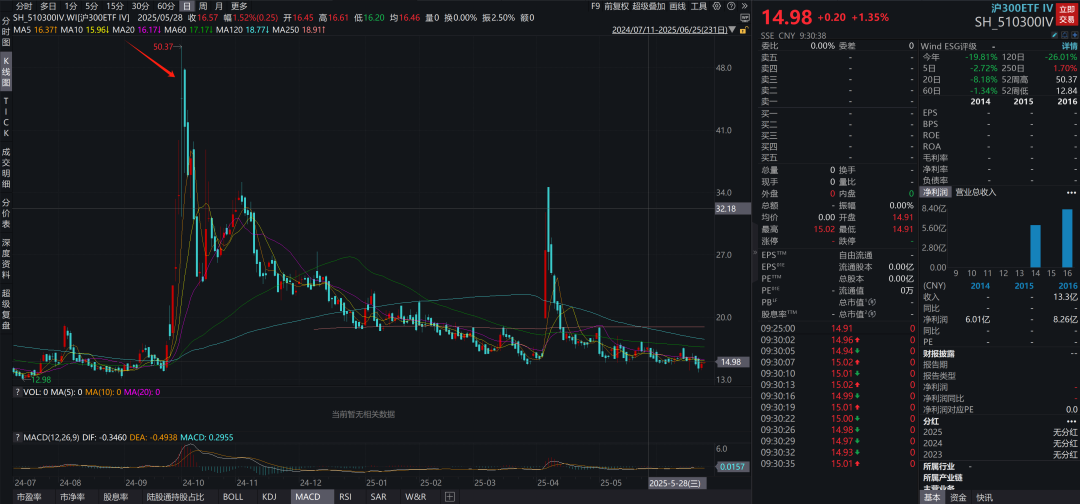The height and width of the screenshot is (504, 1080).
Task: Open 深度资料 in left sidebar
Action: 6,260
